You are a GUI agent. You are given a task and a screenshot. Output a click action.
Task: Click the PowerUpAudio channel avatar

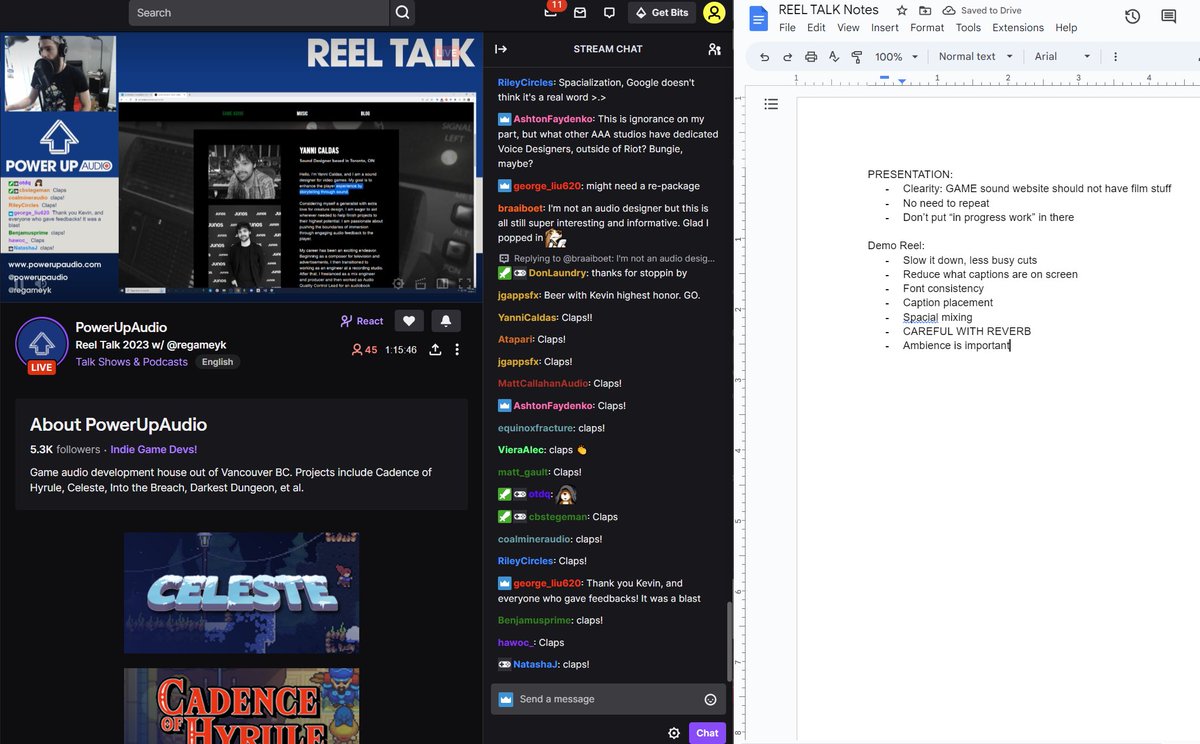(41, 343)
